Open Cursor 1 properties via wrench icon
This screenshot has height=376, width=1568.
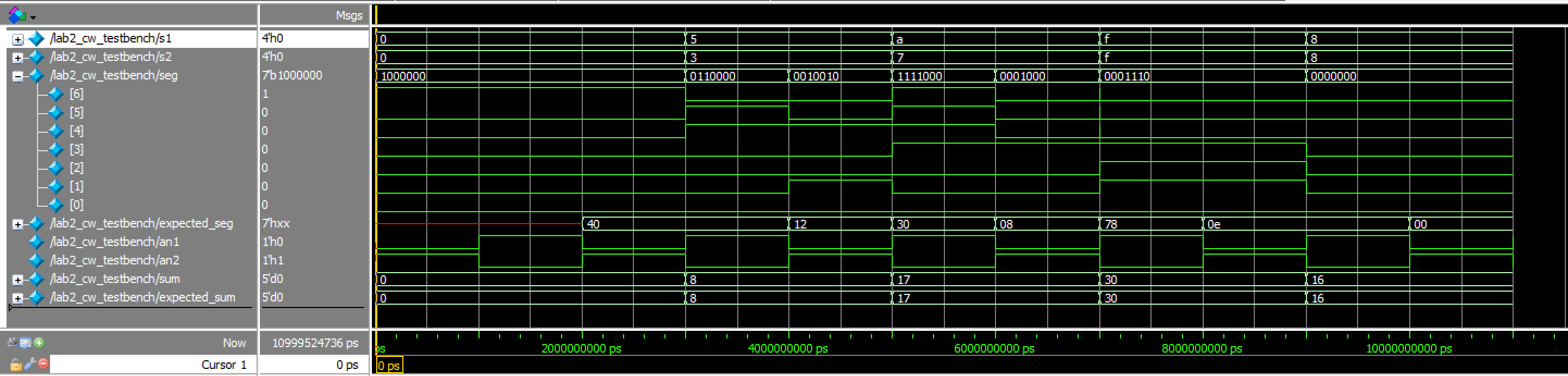(30, 364)
